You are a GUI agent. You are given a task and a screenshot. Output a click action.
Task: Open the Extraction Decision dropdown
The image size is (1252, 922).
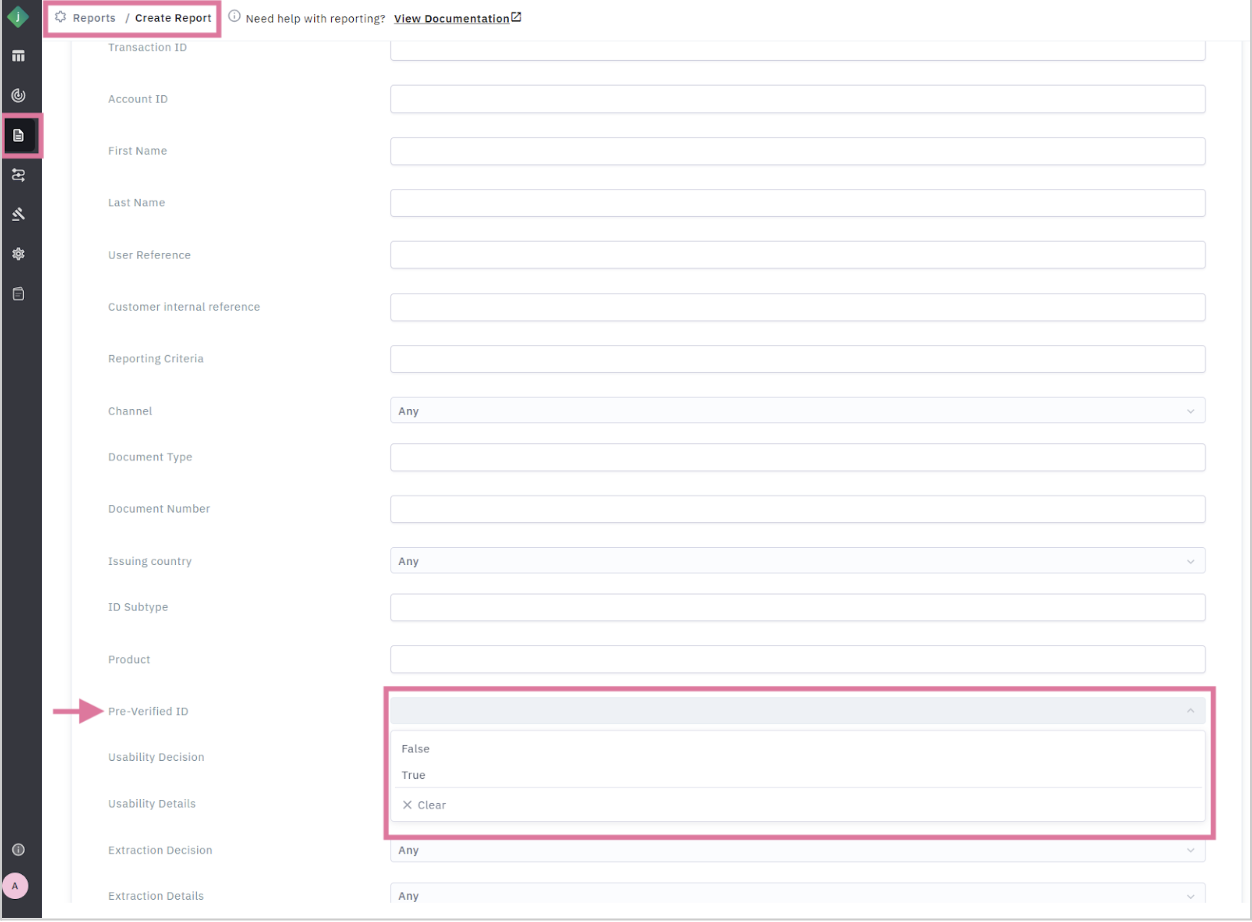[797, 850]
